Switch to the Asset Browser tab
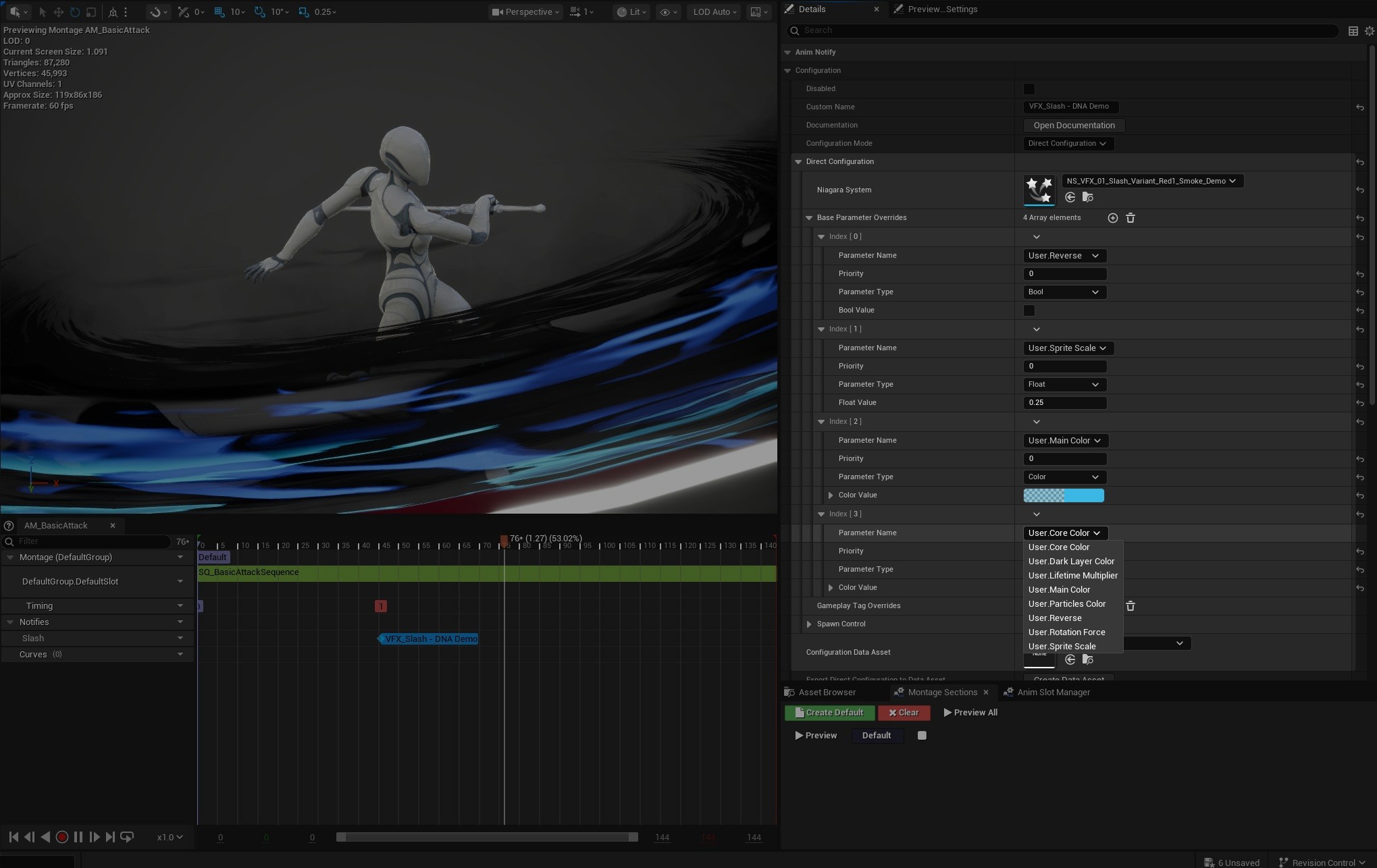 click(x=826, y=693)
